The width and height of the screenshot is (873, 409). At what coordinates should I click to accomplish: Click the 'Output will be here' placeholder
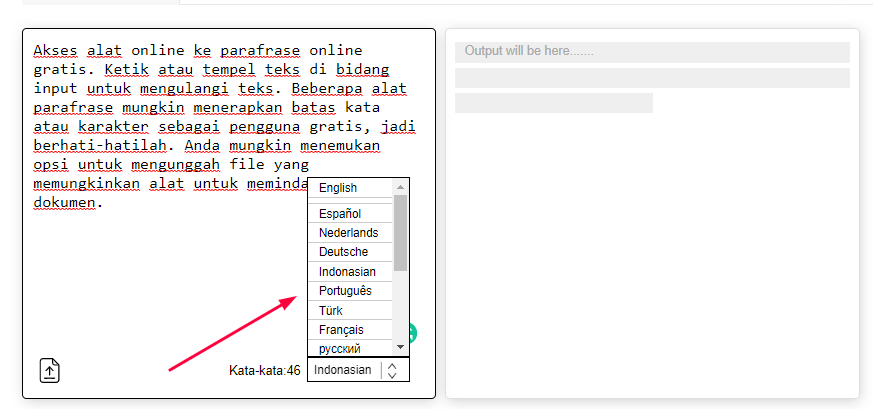pyautogui.click(x=529, y=51)
